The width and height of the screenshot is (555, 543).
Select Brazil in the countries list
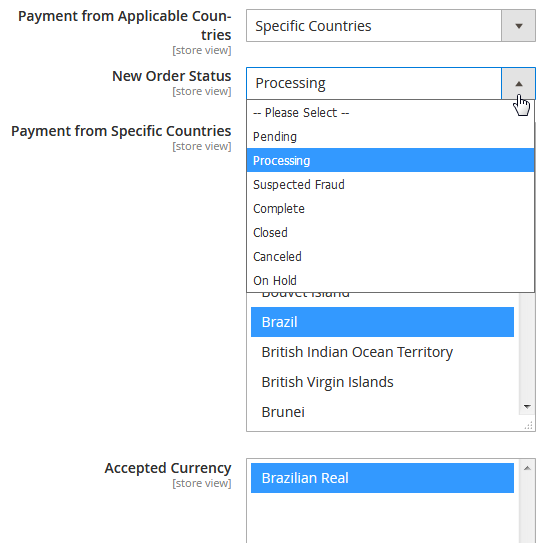point(382,322)
